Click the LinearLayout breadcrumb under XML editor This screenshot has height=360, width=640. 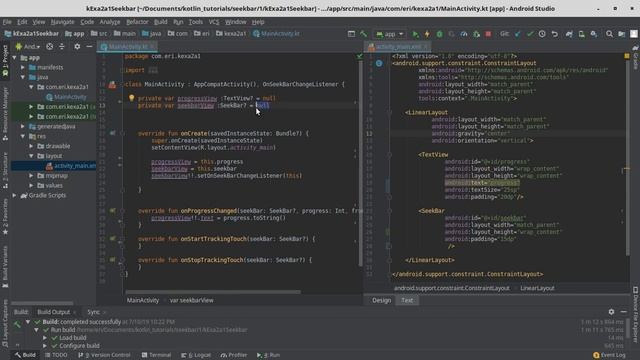point(537,288)
